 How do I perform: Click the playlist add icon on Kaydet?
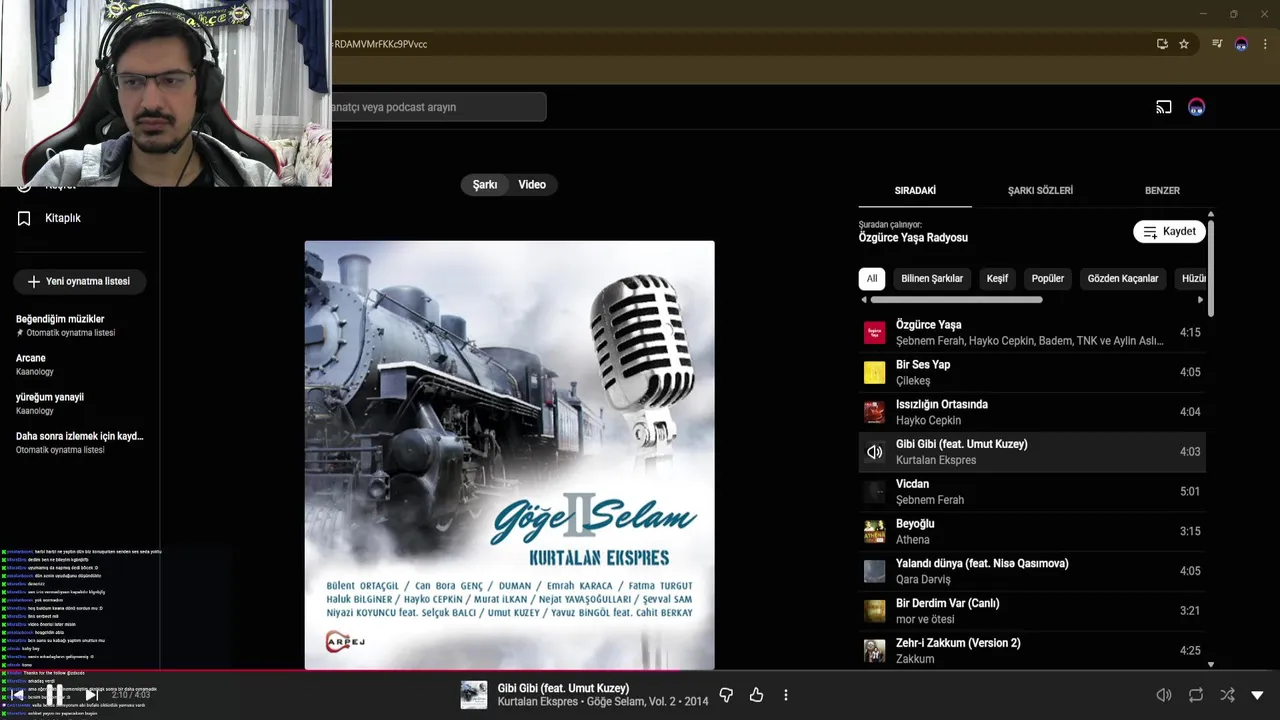(x=1151, y=231)
